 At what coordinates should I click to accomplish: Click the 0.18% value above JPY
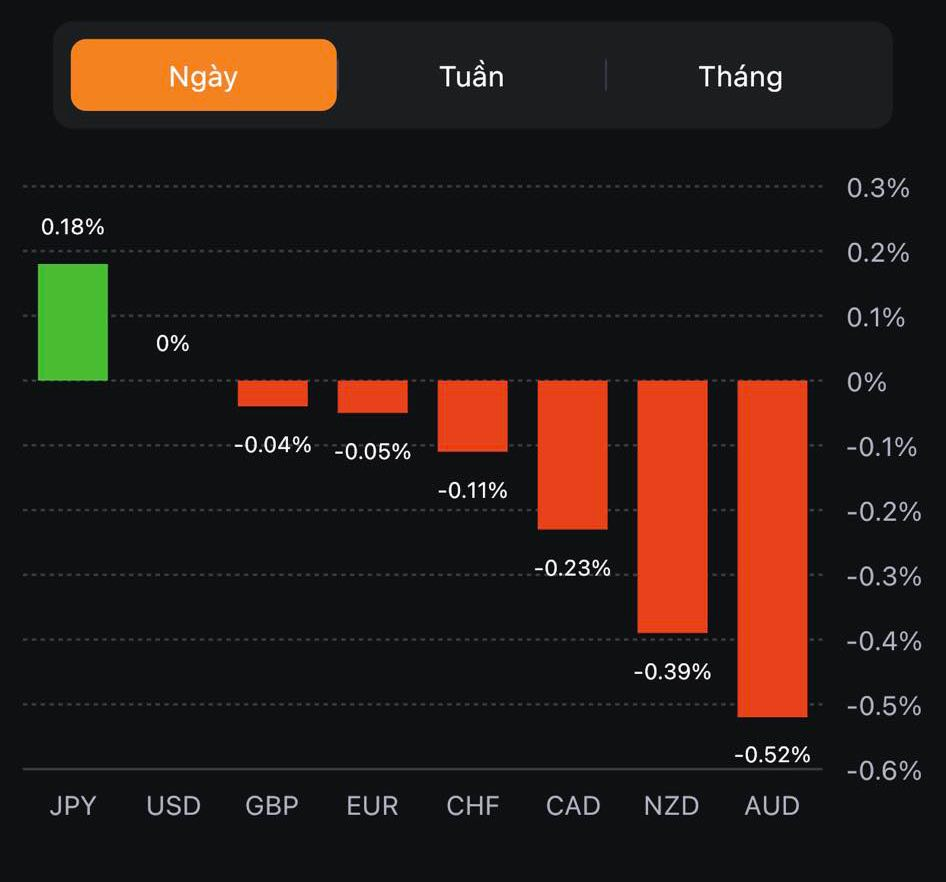click(73, 227)
